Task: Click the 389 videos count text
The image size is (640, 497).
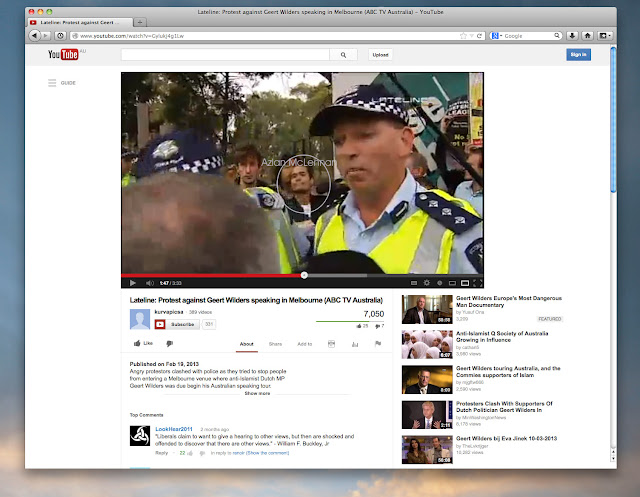Action: [x=200, y=312]
